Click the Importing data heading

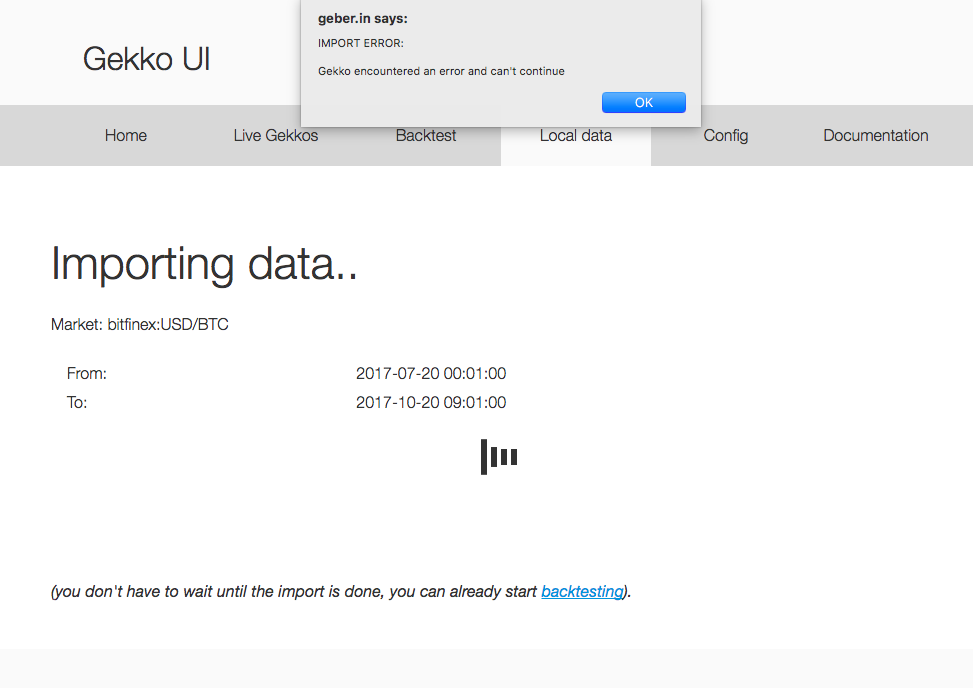[204, 263]
